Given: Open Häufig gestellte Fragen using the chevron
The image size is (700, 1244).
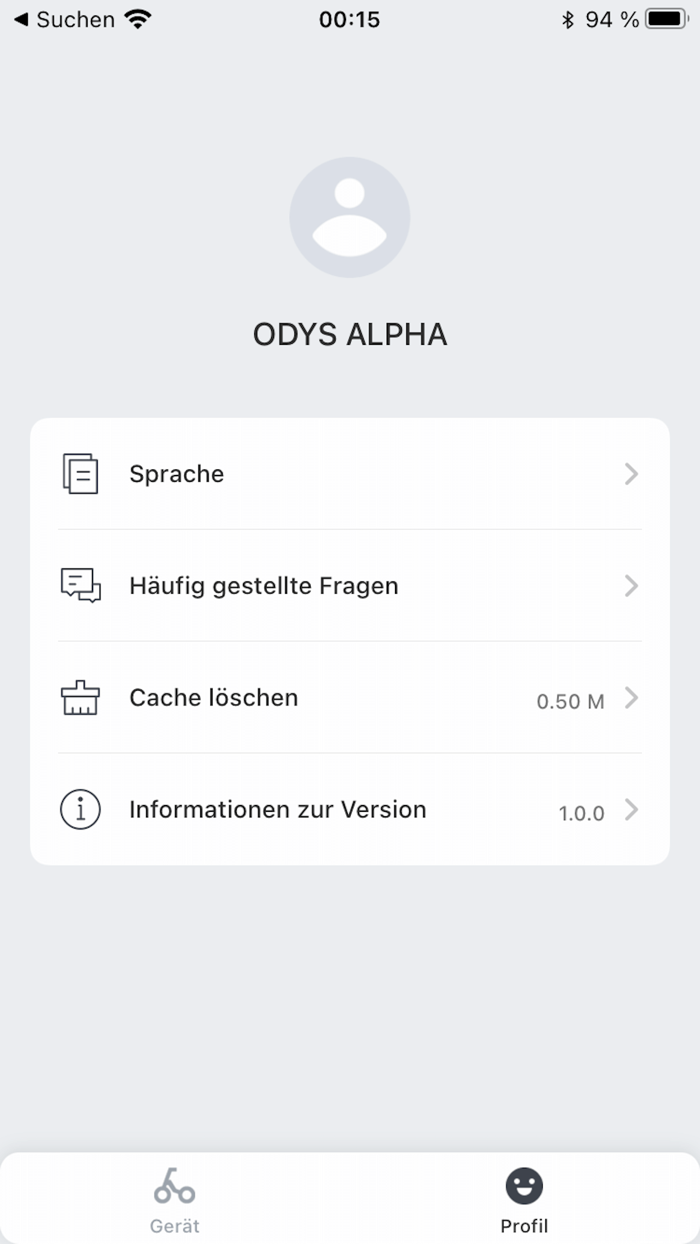Looking at the screenshot, I should (630, 586).
